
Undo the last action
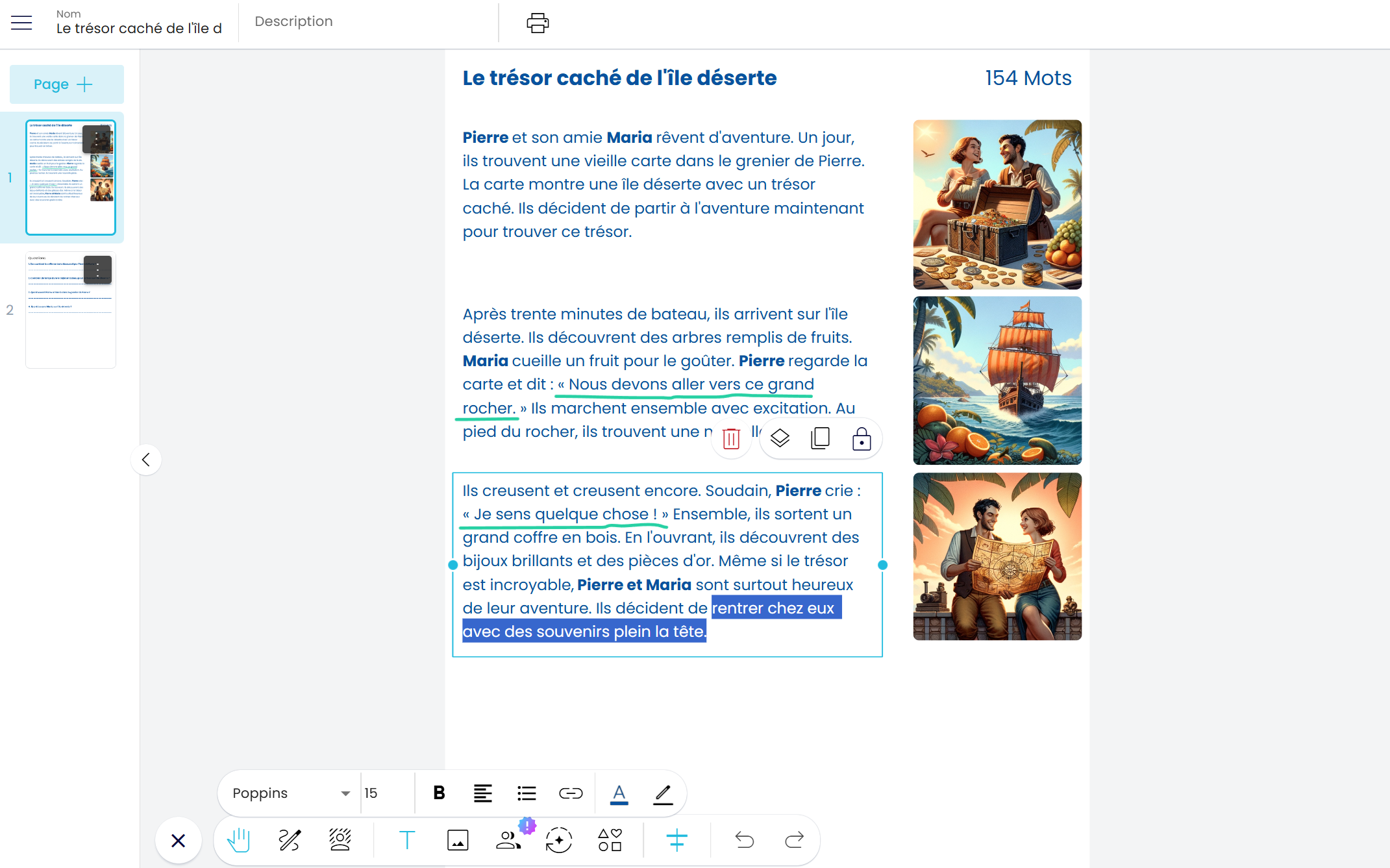pos(745,840)
